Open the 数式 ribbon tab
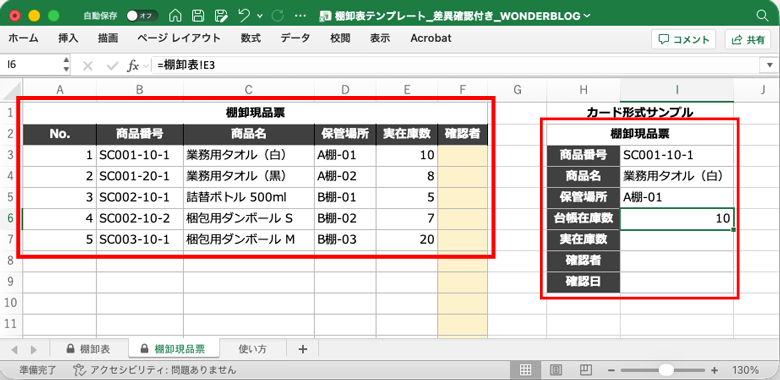Viewport: 780px width, 380px height. pyautogui.click(x=251, y=38)
